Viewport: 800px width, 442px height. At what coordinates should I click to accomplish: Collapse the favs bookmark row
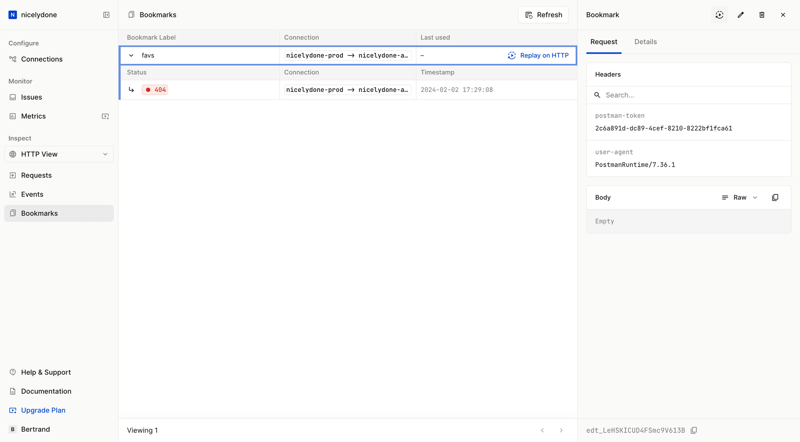click(131, 56)
